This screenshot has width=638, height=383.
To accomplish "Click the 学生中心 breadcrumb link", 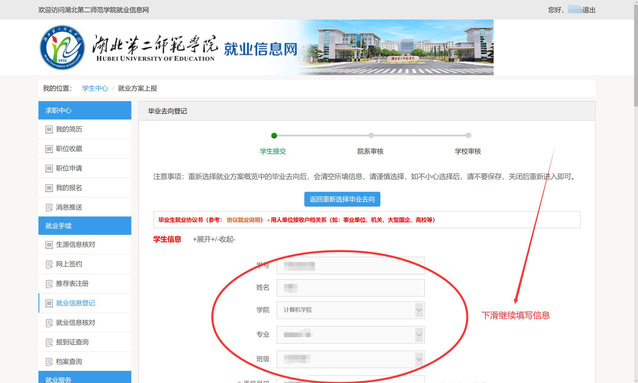I will pos(95,88).
